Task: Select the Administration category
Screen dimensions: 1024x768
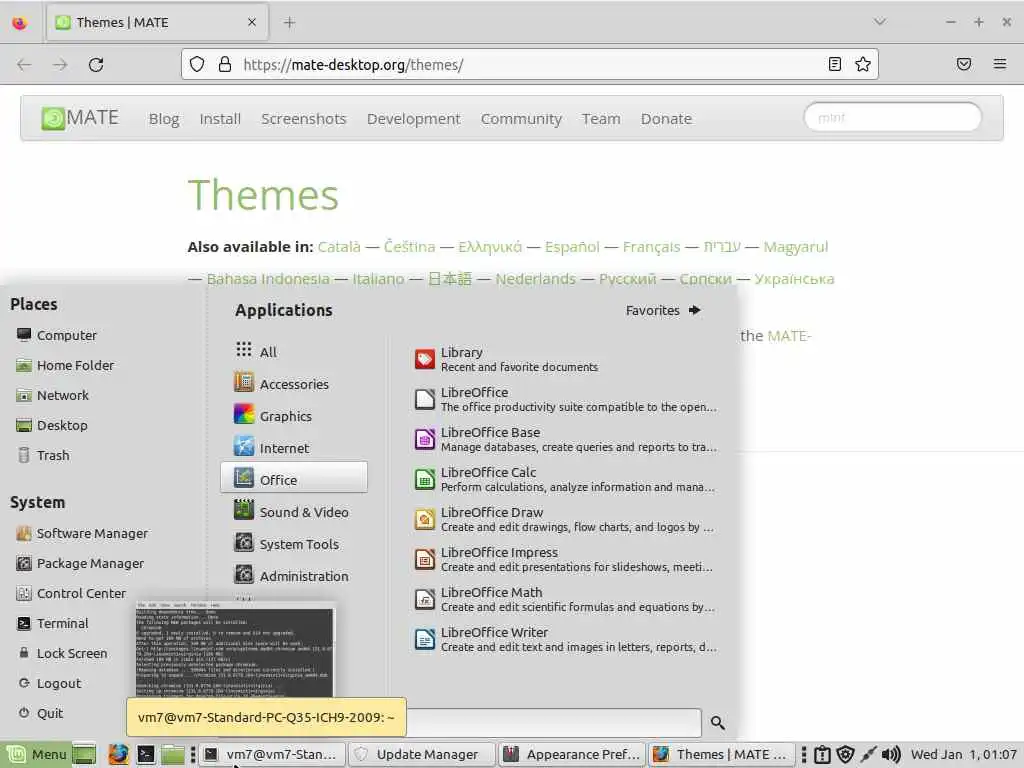Action: pos(294,575)
